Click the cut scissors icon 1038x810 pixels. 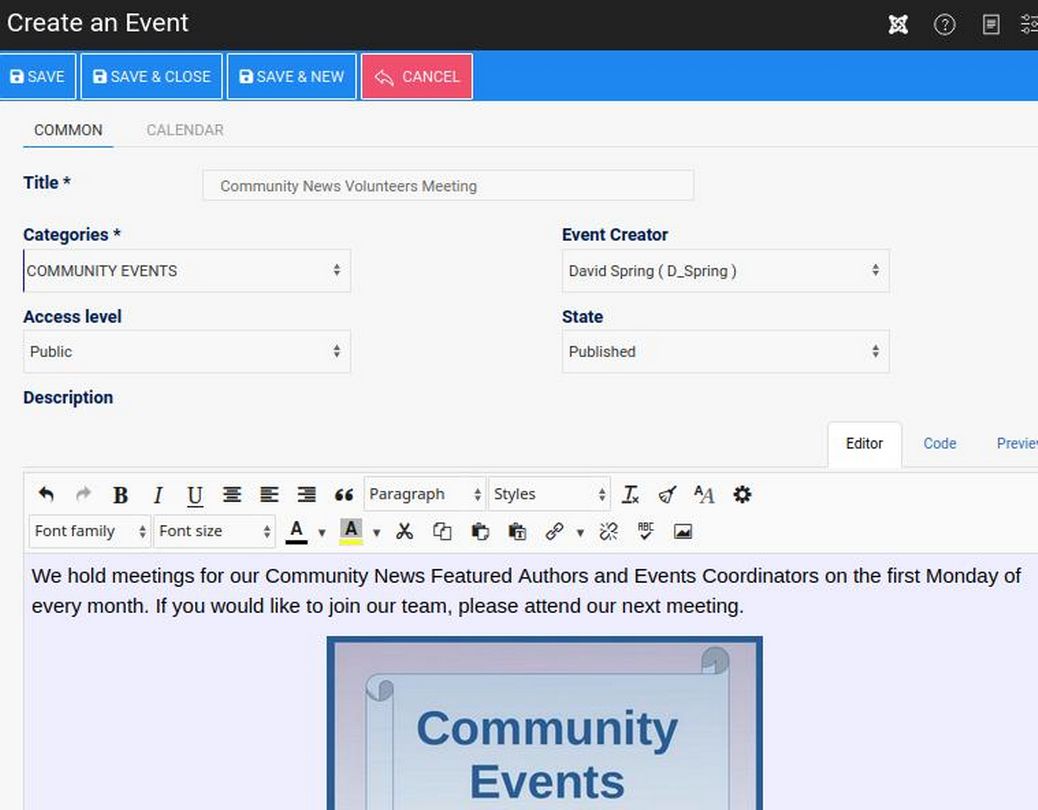pyautogui.click(x=404, y=531)
